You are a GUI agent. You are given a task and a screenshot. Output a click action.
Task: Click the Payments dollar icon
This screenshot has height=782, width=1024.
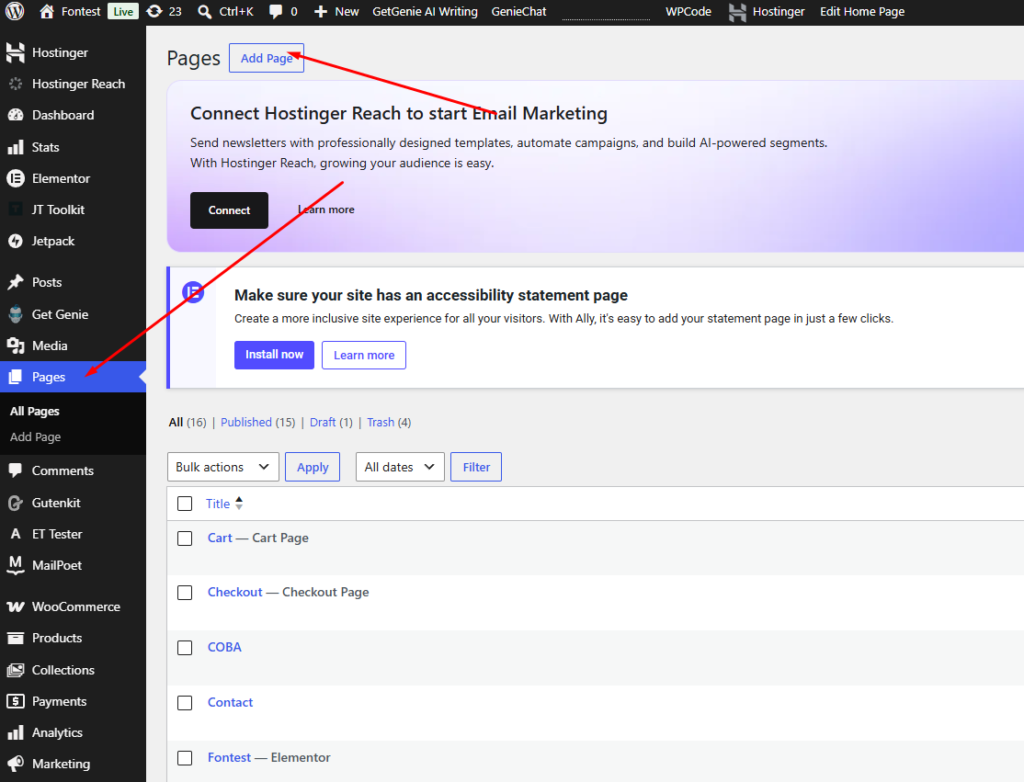pos(16,701)
